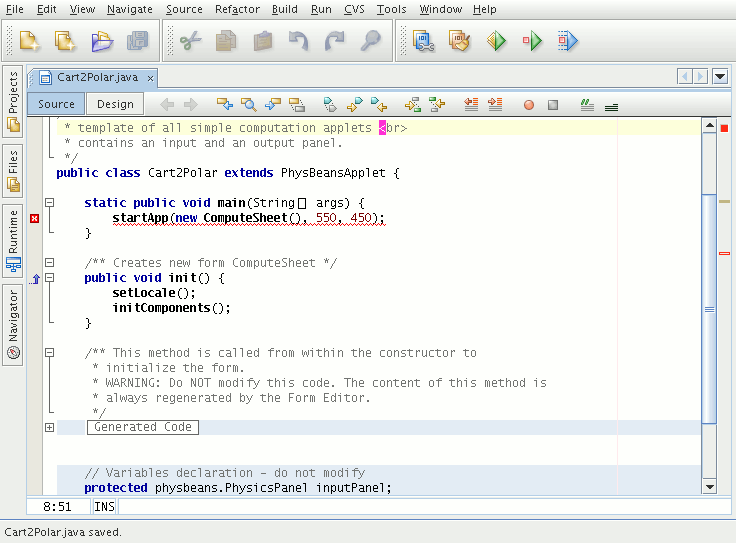Run the main project with green arrow
Image resolution: width=736 pixels, height=543 pixels.
pos(532,42)
